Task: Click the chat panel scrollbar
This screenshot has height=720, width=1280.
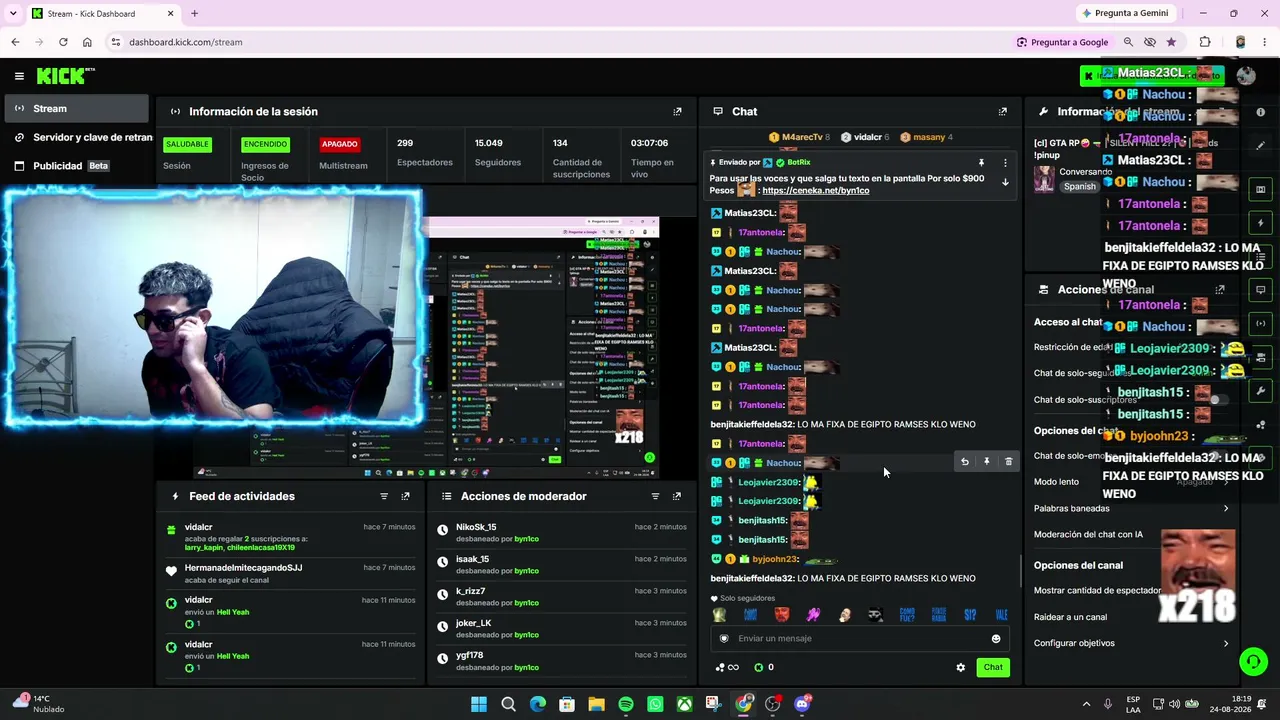Action: click(1020, 572)
